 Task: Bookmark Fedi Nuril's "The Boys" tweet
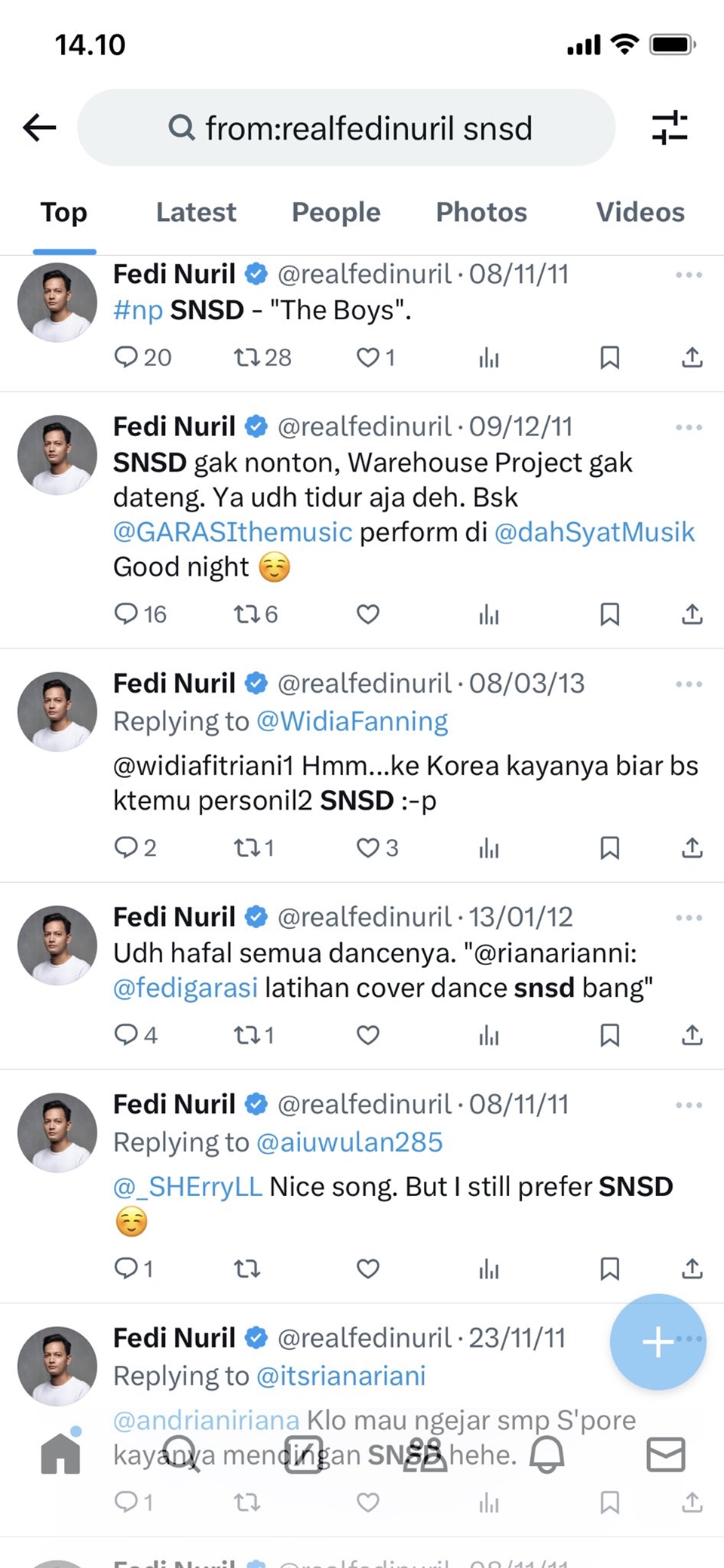(x=609, y=358)
